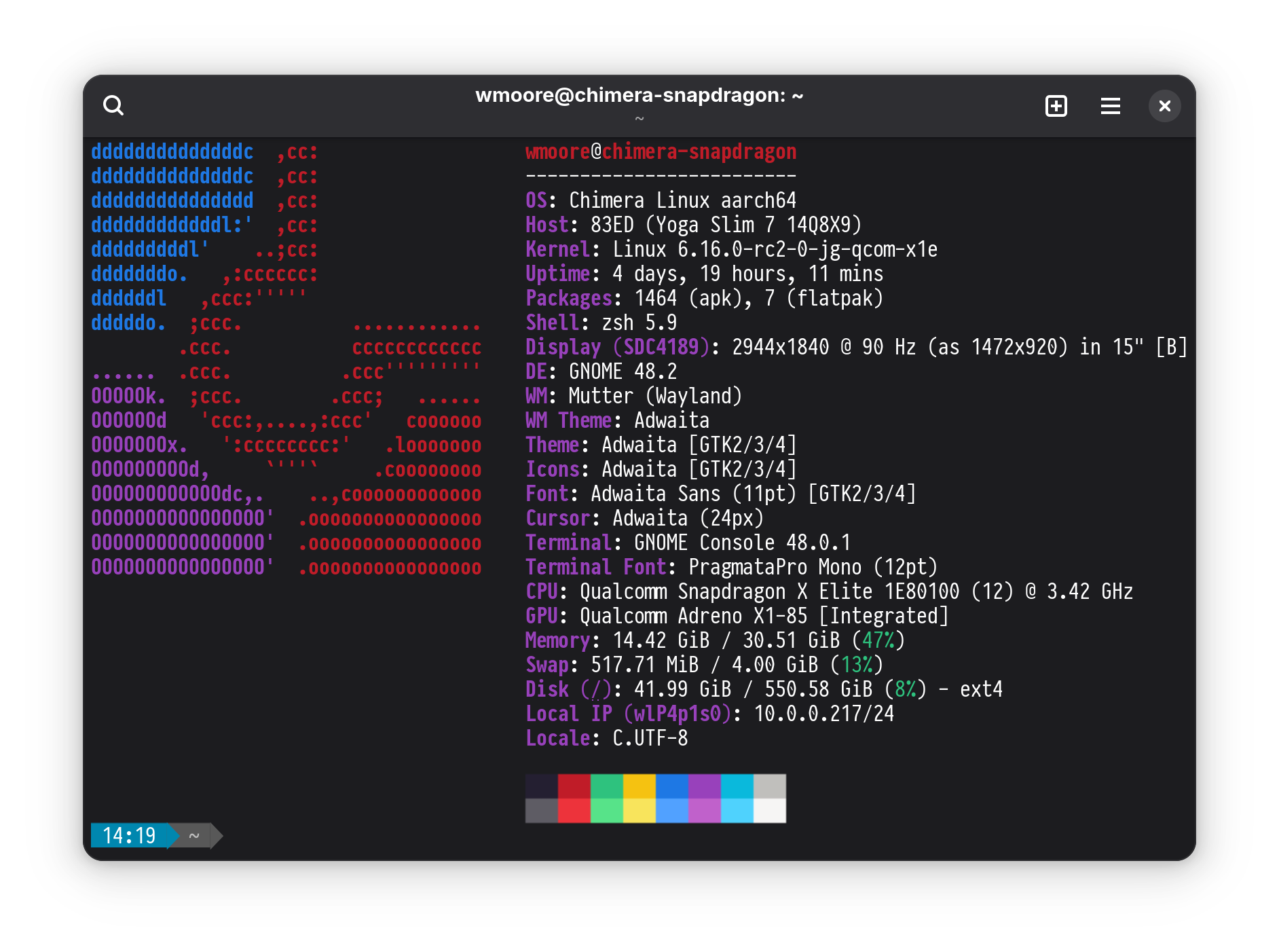Click the purple swatch in top palette row

[705, 786]
